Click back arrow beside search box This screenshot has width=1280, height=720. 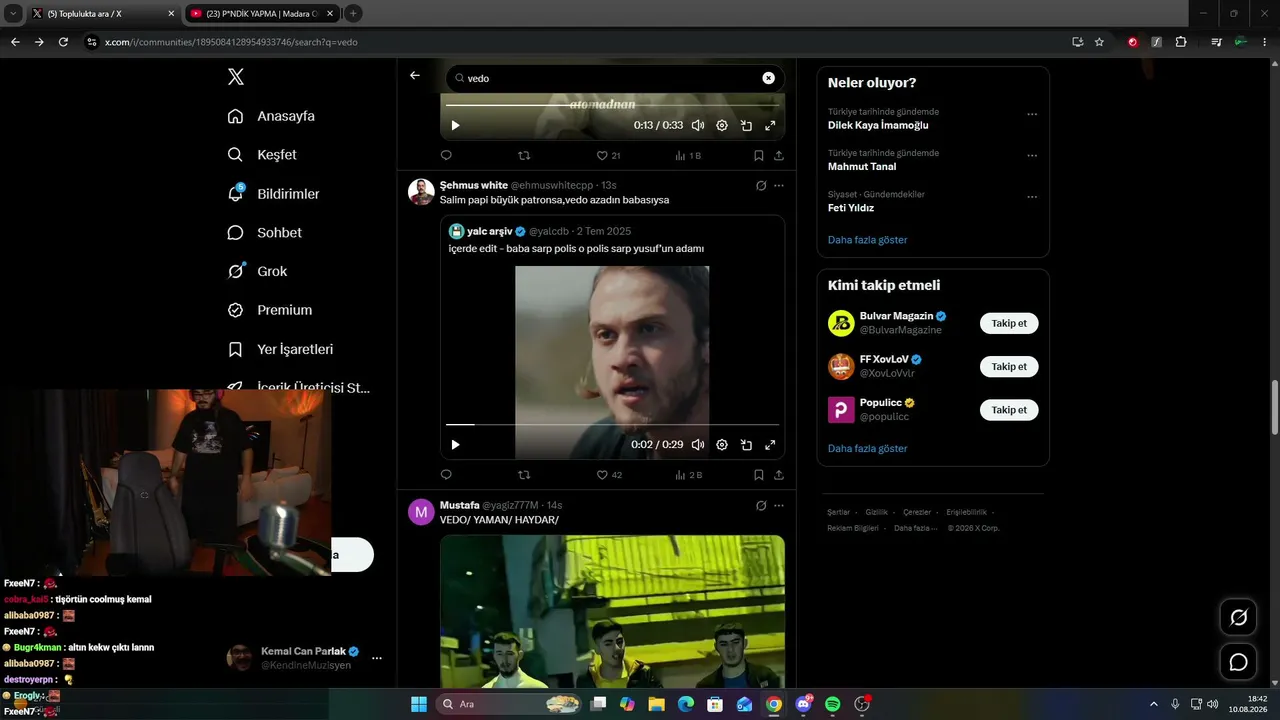(415, 76)
